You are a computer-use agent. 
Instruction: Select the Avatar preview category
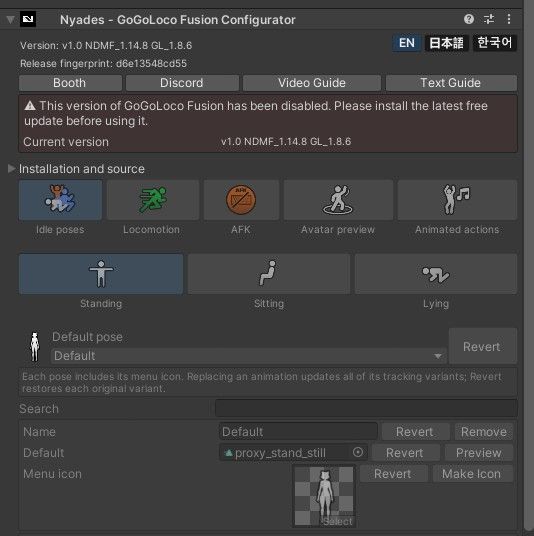tap(338, 200)
